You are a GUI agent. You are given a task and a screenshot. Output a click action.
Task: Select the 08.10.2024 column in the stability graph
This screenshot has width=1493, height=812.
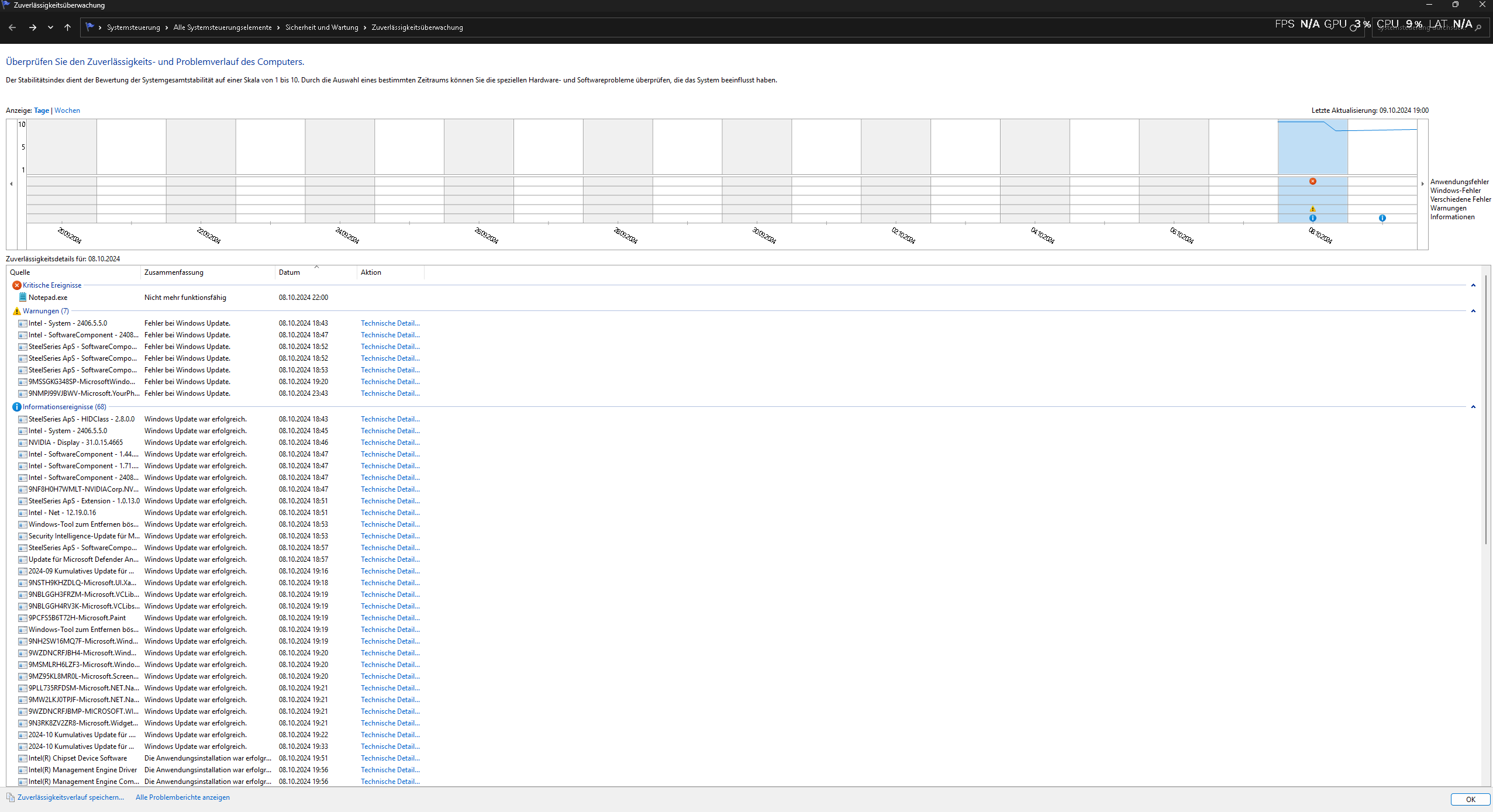(x=1313, y=147)
